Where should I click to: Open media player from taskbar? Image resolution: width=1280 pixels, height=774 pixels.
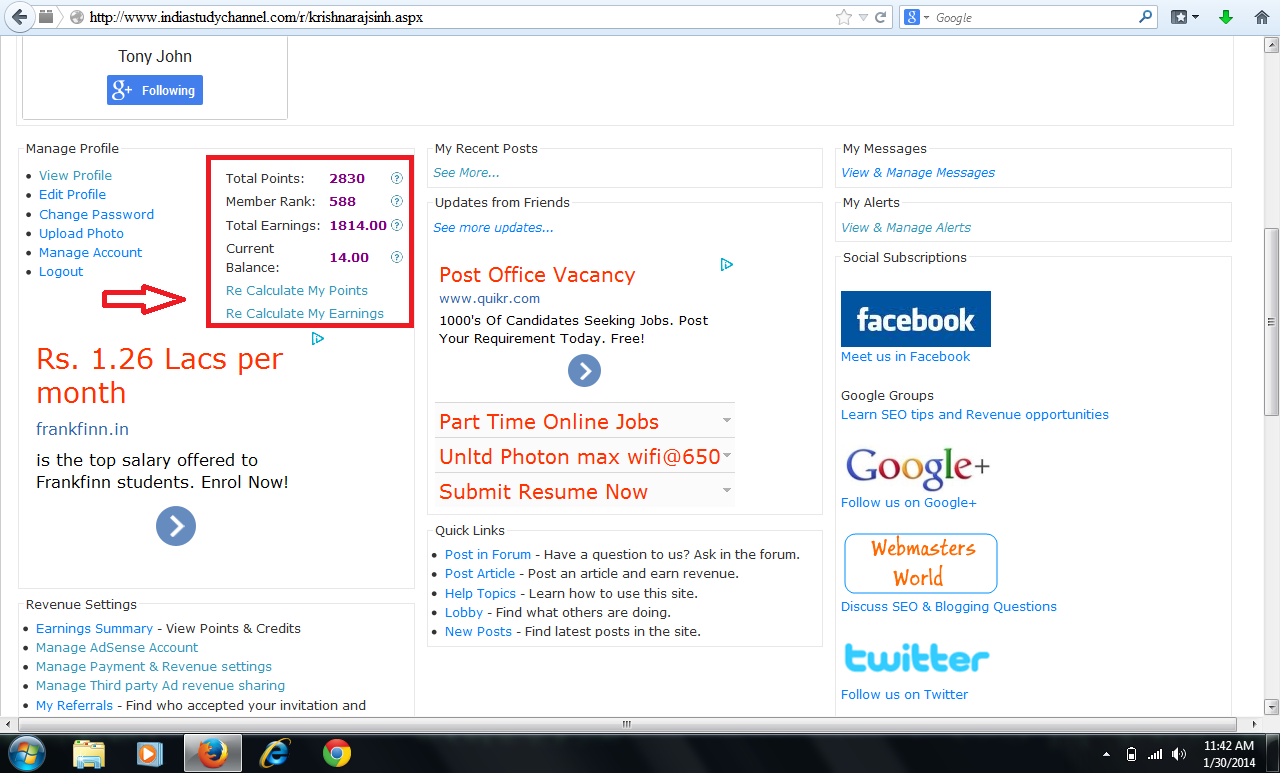[149, 753]
